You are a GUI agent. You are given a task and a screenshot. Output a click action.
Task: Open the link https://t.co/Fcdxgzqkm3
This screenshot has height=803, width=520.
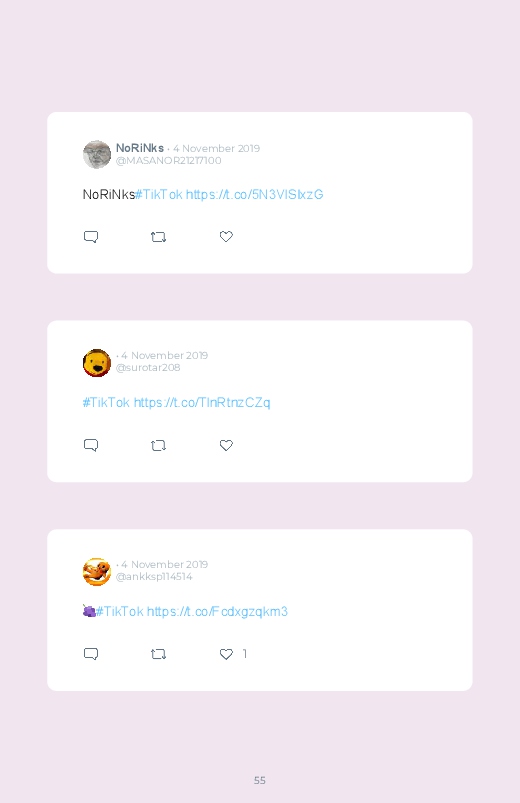tap(217, 611)
